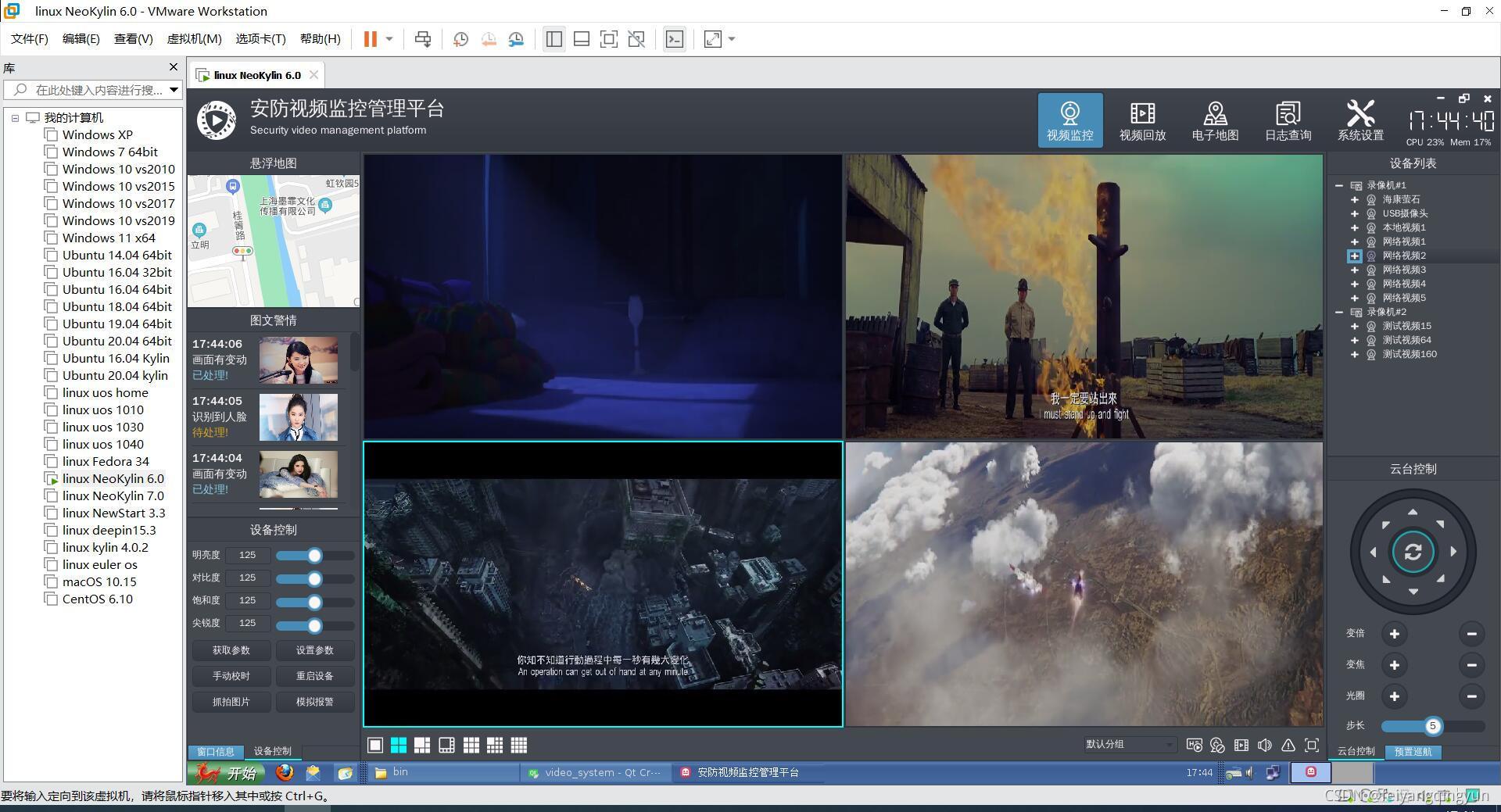Expand the 海康萤石 device node

point(1354,199)
